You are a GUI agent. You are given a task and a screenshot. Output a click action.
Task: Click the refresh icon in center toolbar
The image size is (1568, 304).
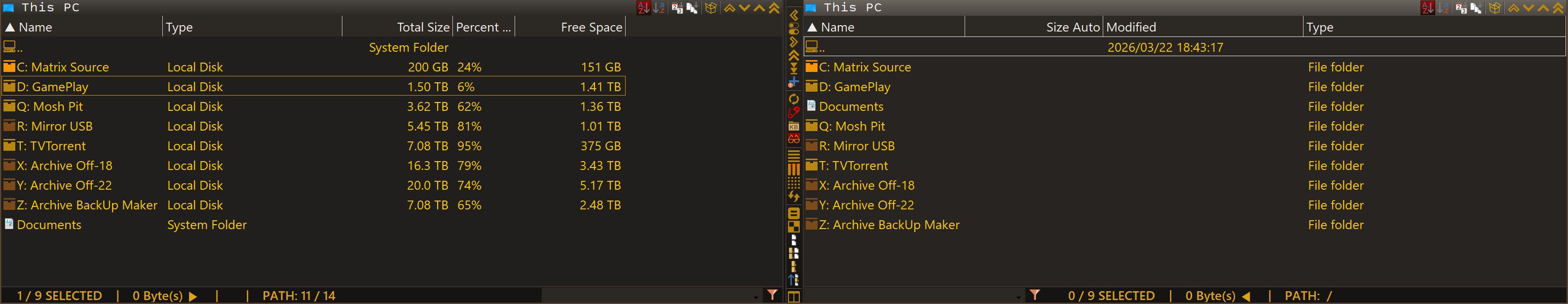coord(793,99)
